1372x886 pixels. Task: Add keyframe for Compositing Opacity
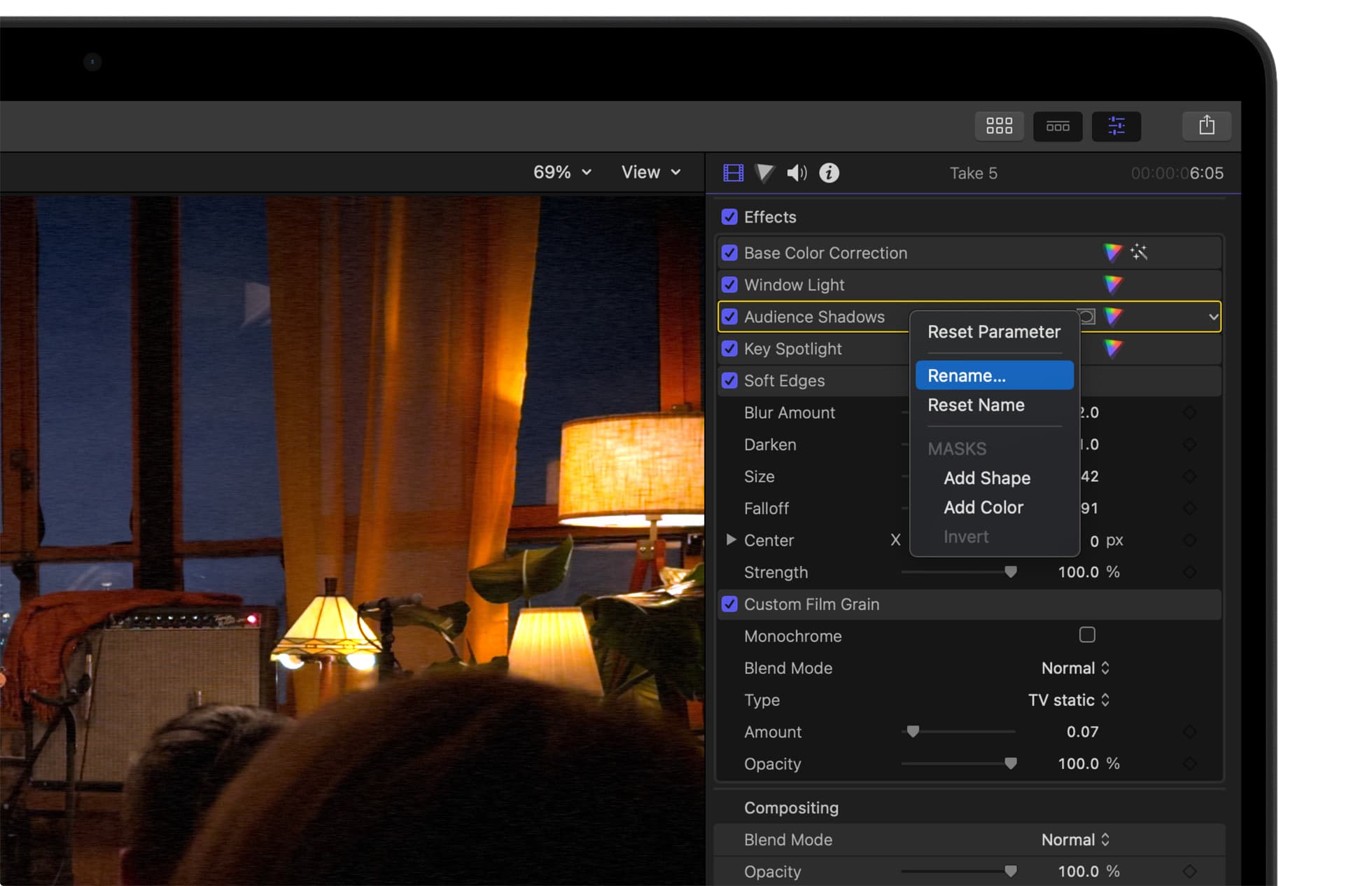pos(1189,871)
